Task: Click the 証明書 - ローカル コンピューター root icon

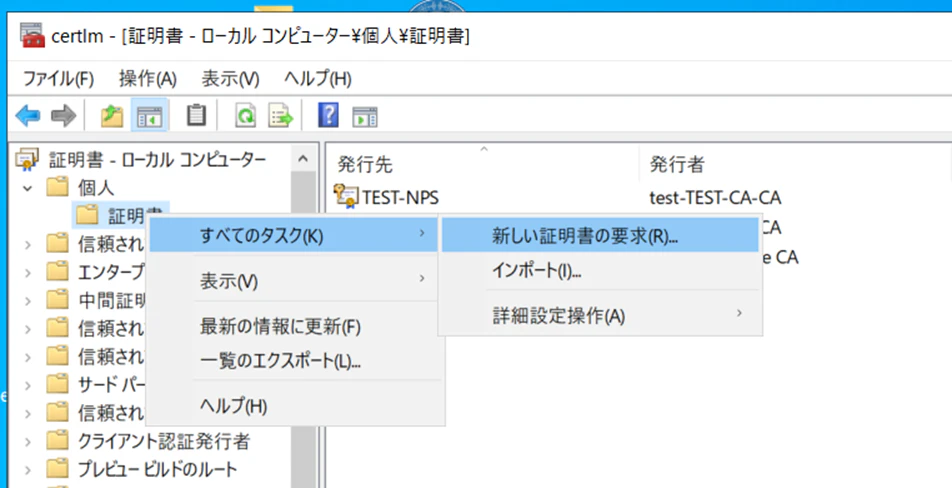Action: (27, 160)
